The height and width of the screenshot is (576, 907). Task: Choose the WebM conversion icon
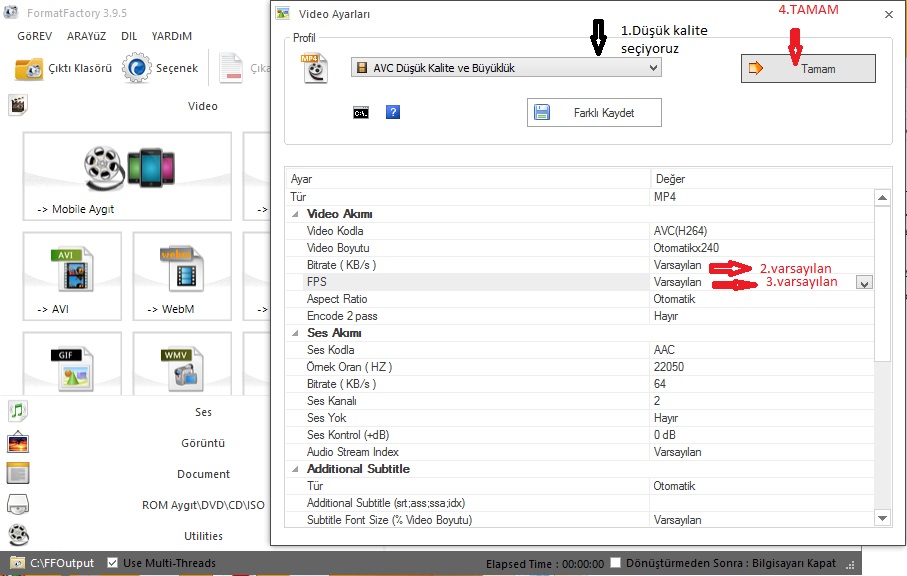click(182, 268)
